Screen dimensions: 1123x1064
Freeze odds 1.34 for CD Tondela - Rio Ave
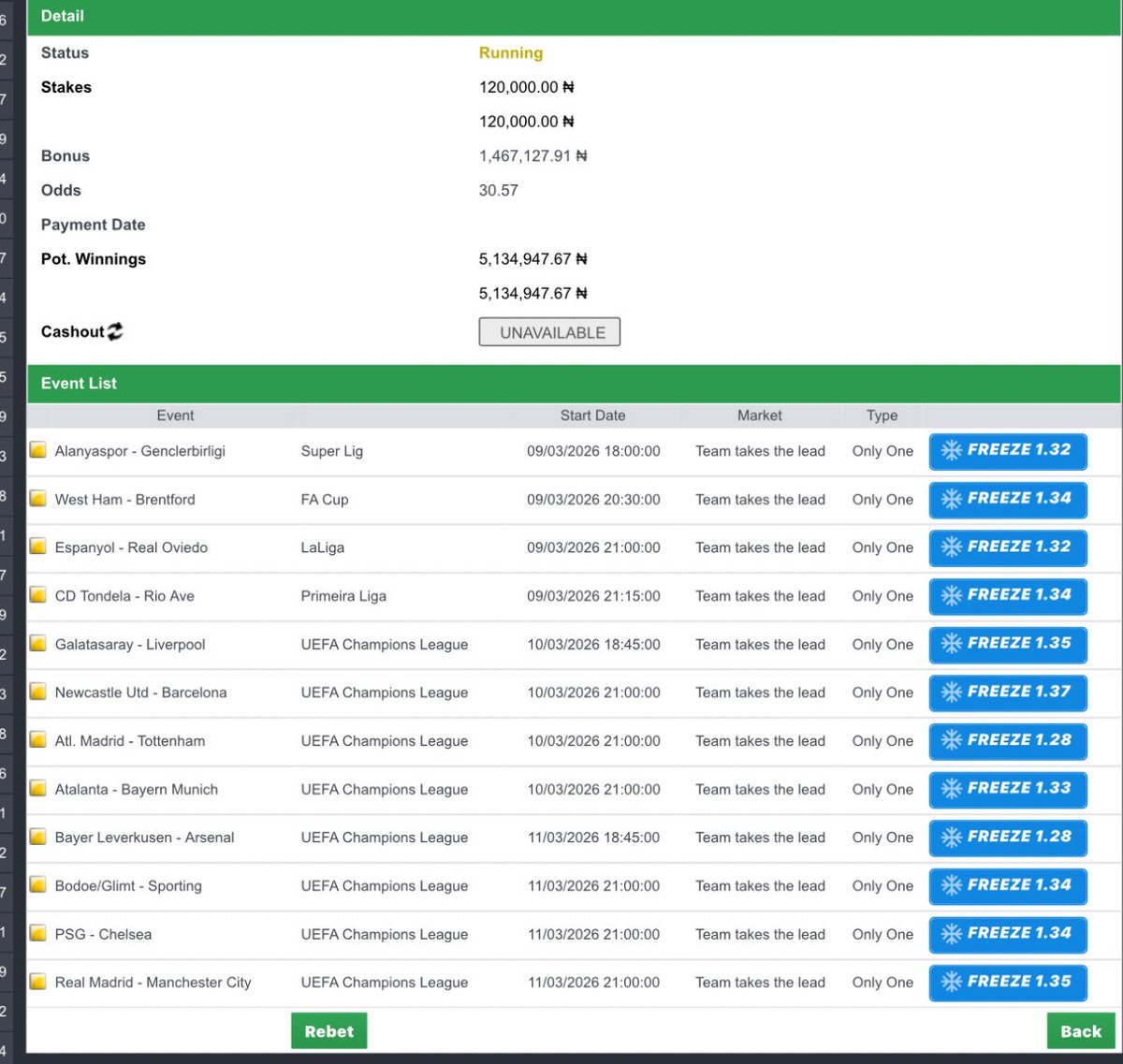1008,596
